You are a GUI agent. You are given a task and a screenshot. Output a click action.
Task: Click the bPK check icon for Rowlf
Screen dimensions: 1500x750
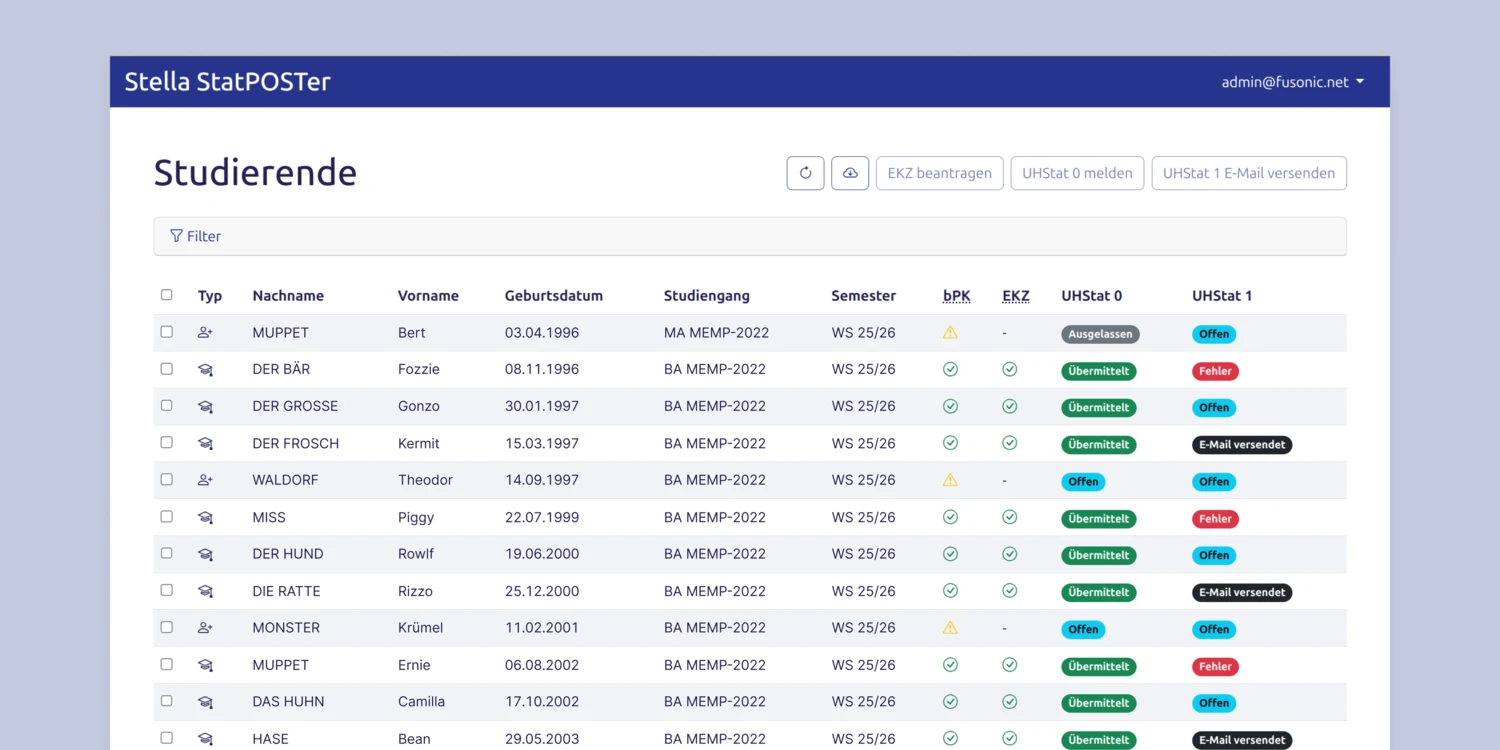pos(950,554)
